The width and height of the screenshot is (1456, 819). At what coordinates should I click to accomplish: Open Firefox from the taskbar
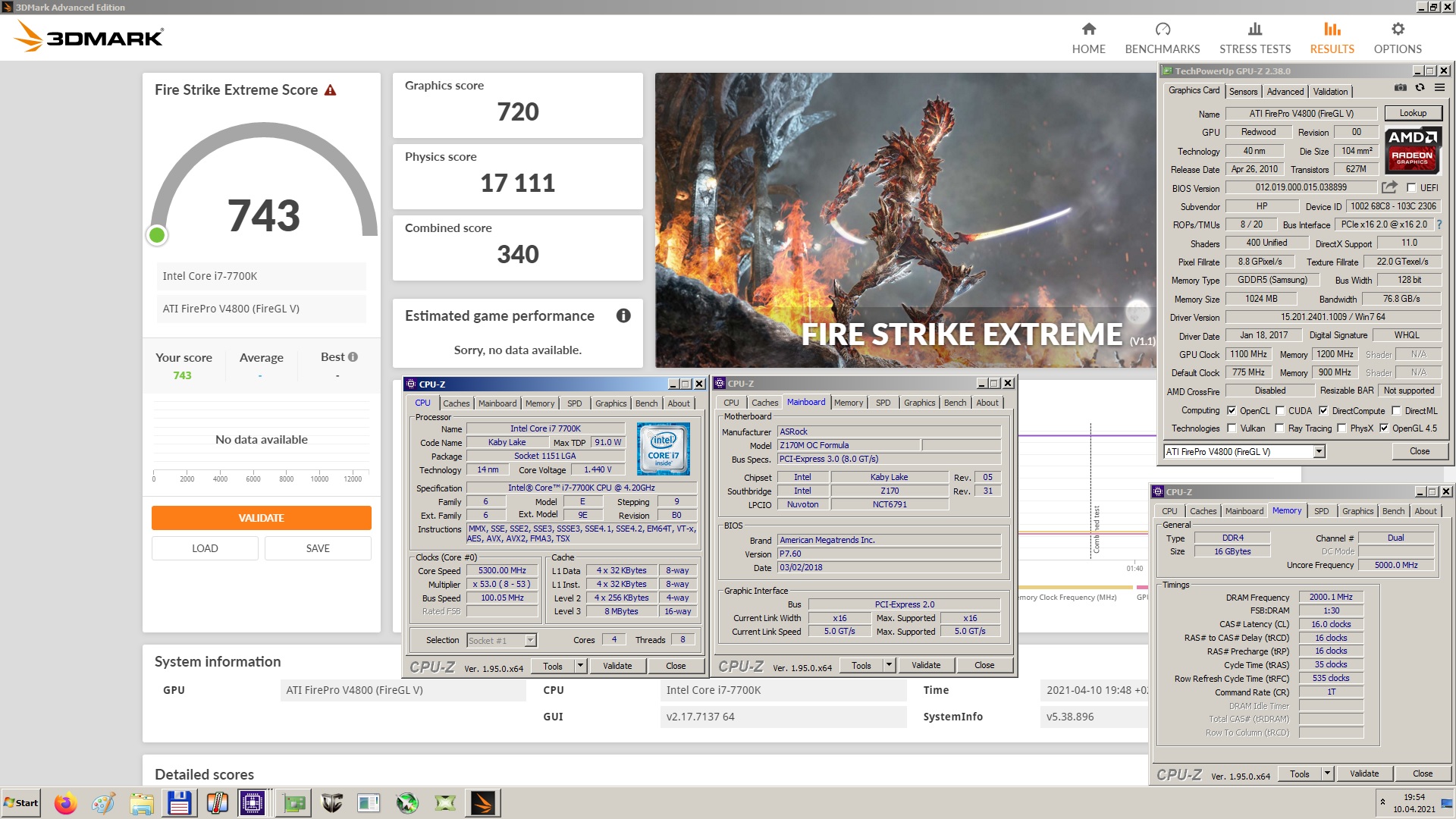[x=66, y=803]
